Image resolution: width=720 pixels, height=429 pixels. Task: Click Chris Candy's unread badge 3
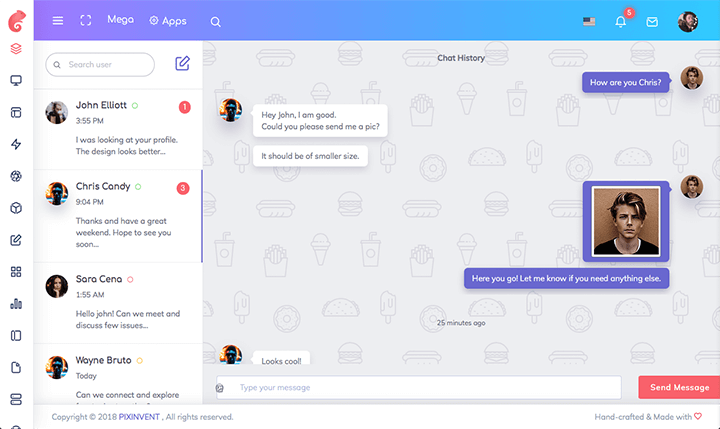[x=183, y=188]
